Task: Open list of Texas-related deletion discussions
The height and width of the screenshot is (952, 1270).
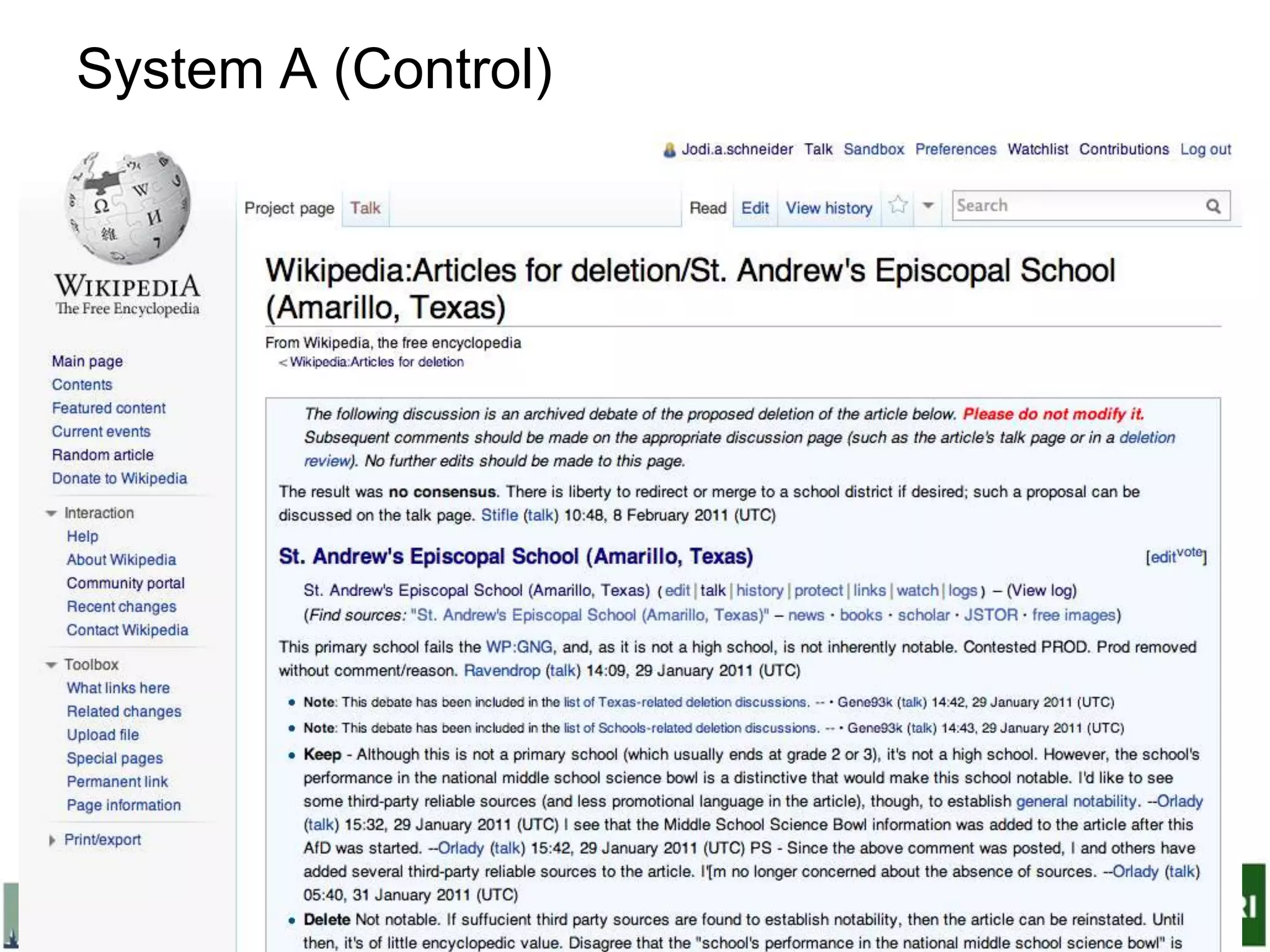Action: click(x=686, y=703)
